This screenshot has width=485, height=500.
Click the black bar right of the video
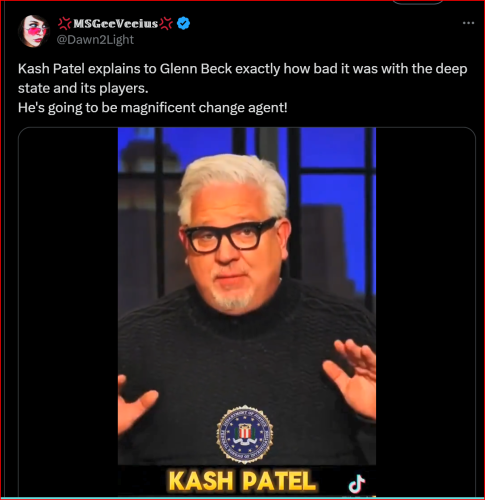coord(425,312)
